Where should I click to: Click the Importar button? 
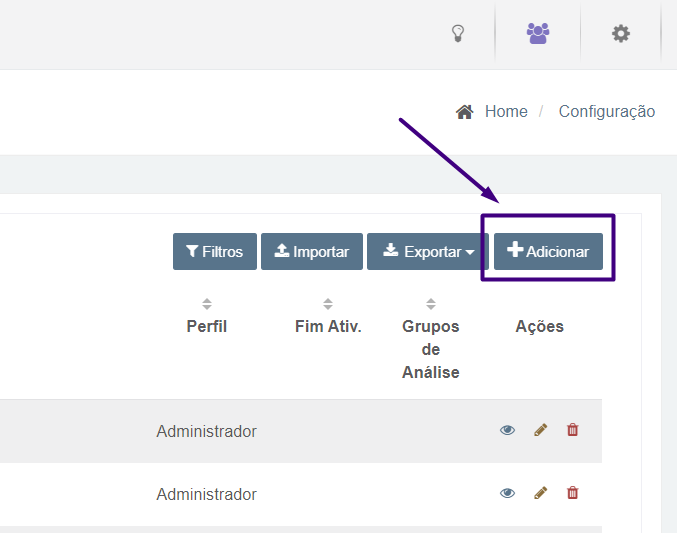tap(311, 252)
